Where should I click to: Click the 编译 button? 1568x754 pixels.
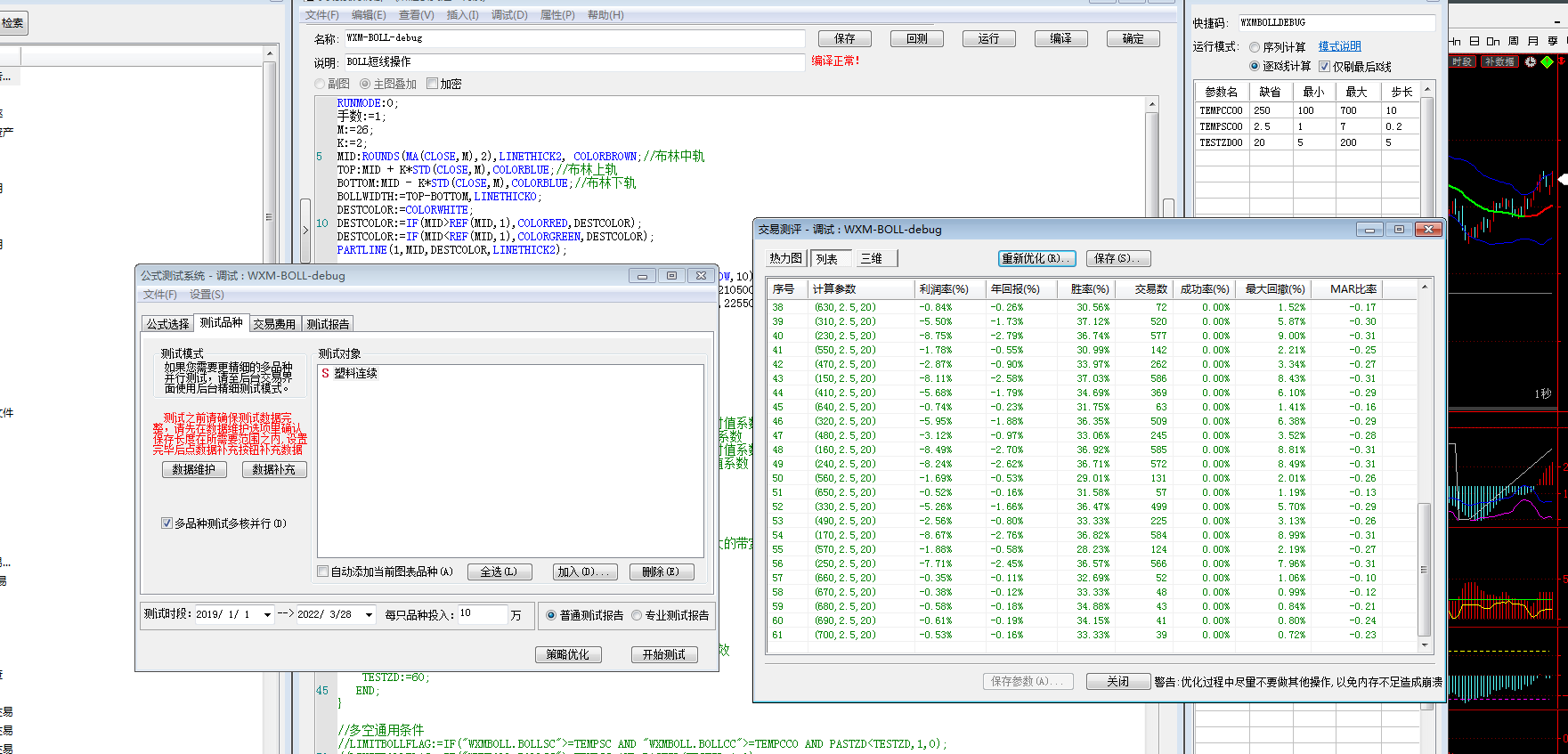pos(1061,39)
